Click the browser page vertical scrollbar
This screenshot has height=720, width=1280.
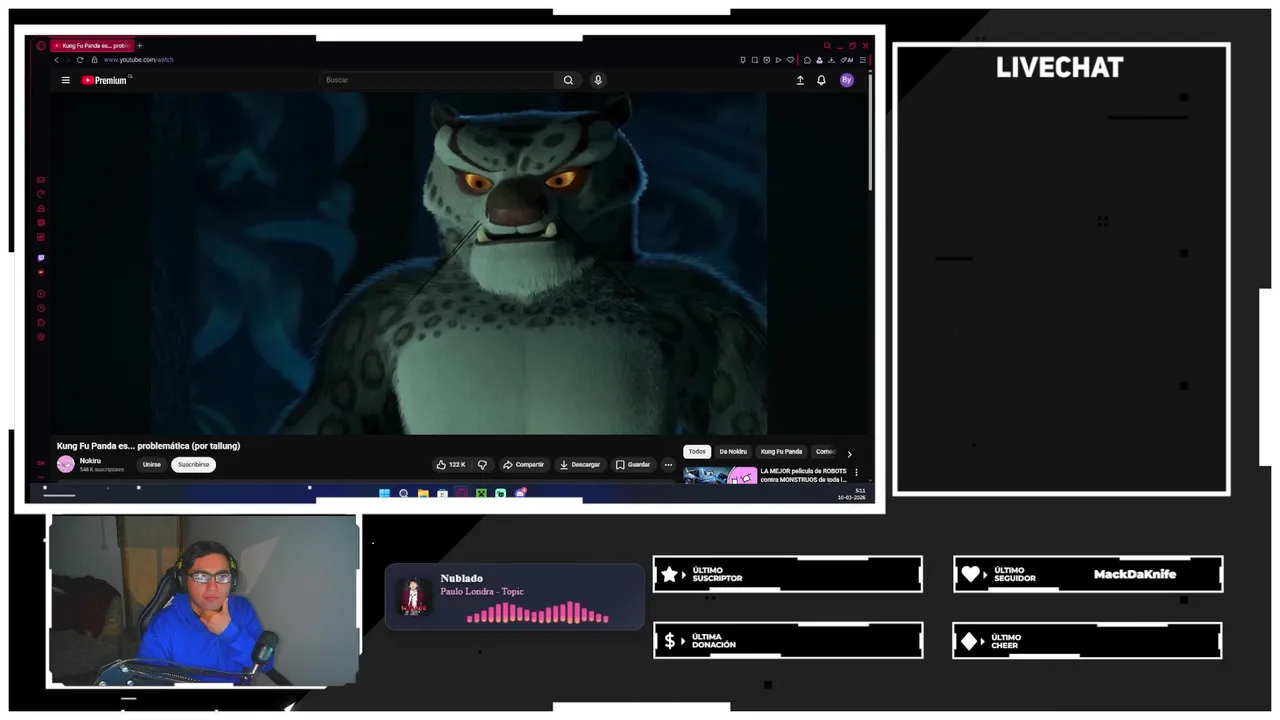pyautogui.click(x=870, y=131)
